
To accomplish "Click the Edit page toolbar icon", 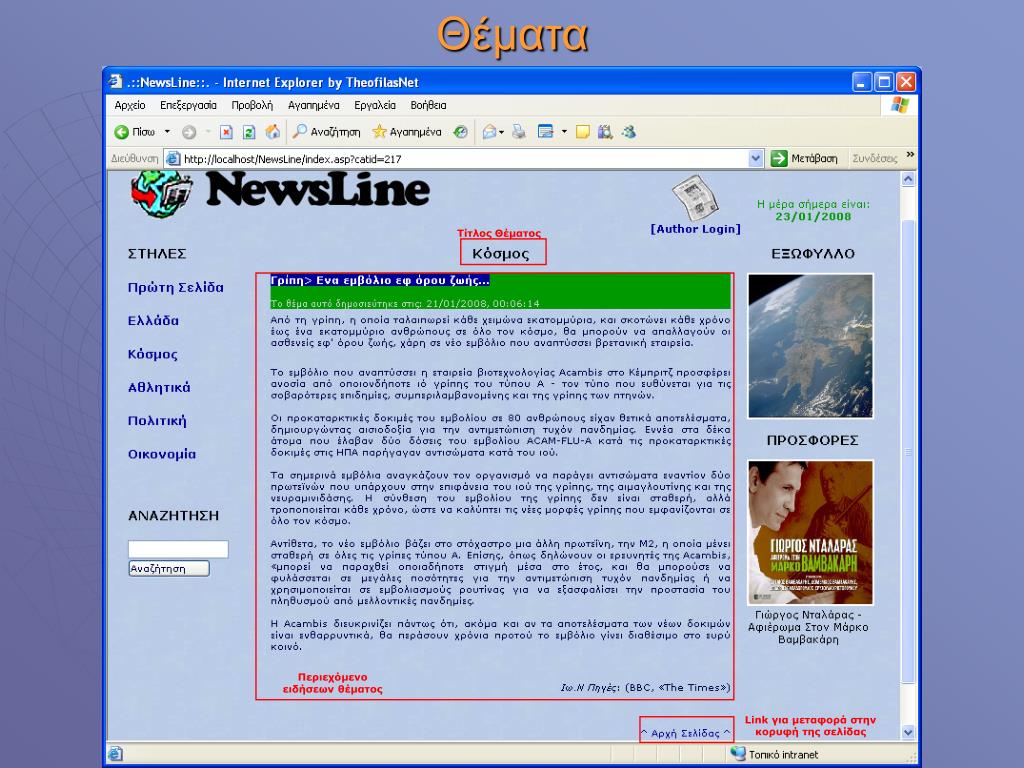I will 545,132.
